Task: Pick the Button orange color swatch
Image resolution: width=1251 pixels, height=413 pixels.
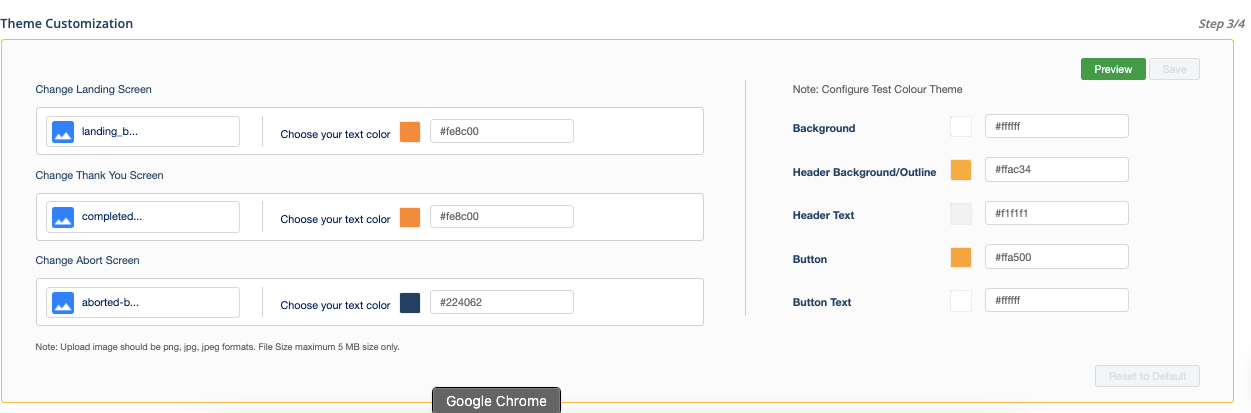Action: click(x=961, y=258)
